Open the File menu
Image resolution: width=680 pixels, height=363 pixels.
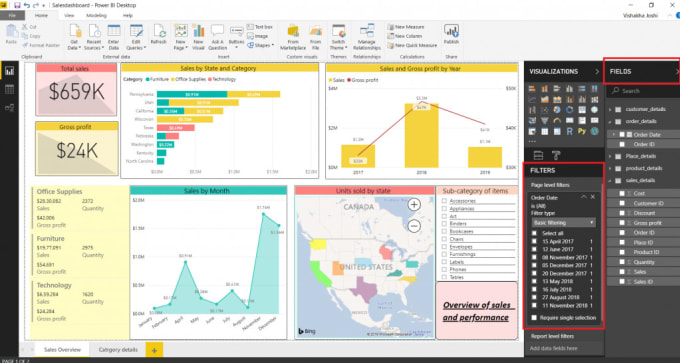point(12,15)
